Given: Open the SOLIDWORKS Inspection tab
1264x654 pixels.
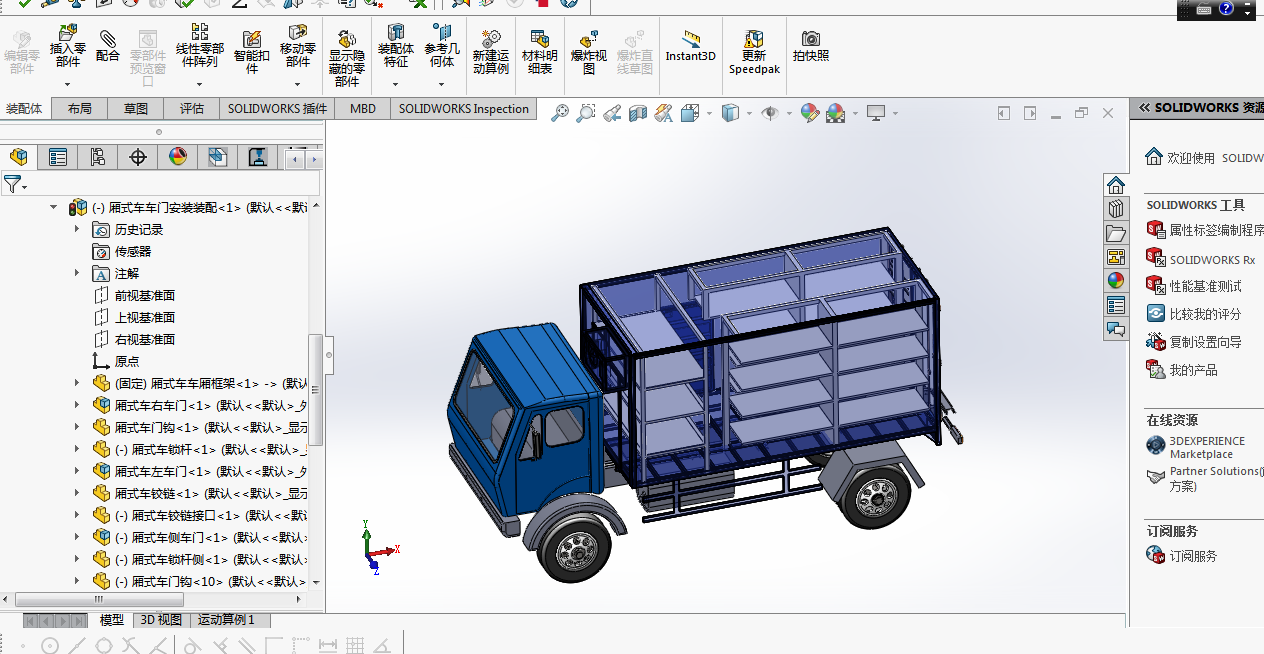Looking at the screenshot, I should click(464, 109).
